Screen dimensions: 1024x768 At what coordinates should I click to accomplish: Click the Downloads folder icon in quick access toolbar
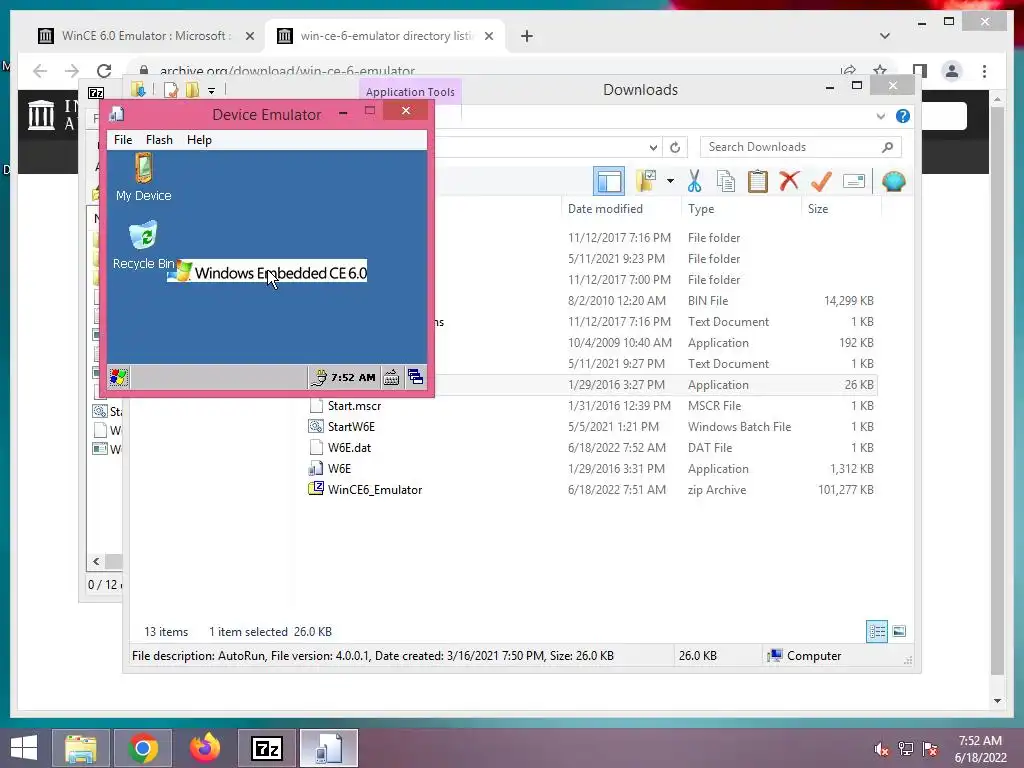coord(138,89)
